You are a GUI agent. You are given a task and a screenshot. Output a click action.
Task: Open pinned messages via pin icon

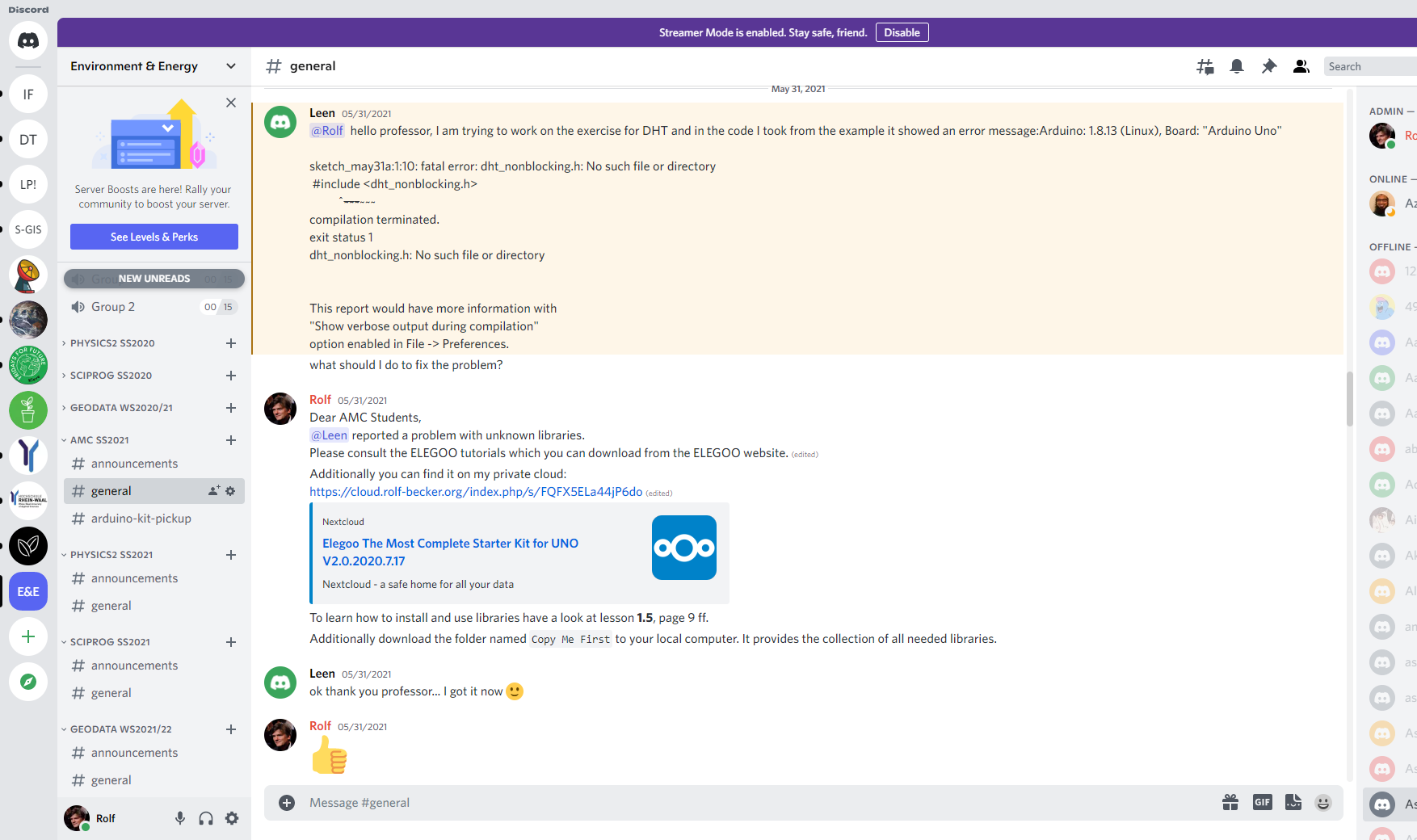(1268, 66)
